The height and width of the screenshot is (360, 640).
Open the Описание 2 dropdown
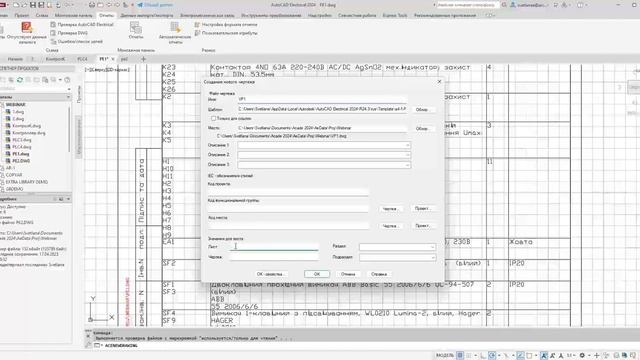[407, 155]
